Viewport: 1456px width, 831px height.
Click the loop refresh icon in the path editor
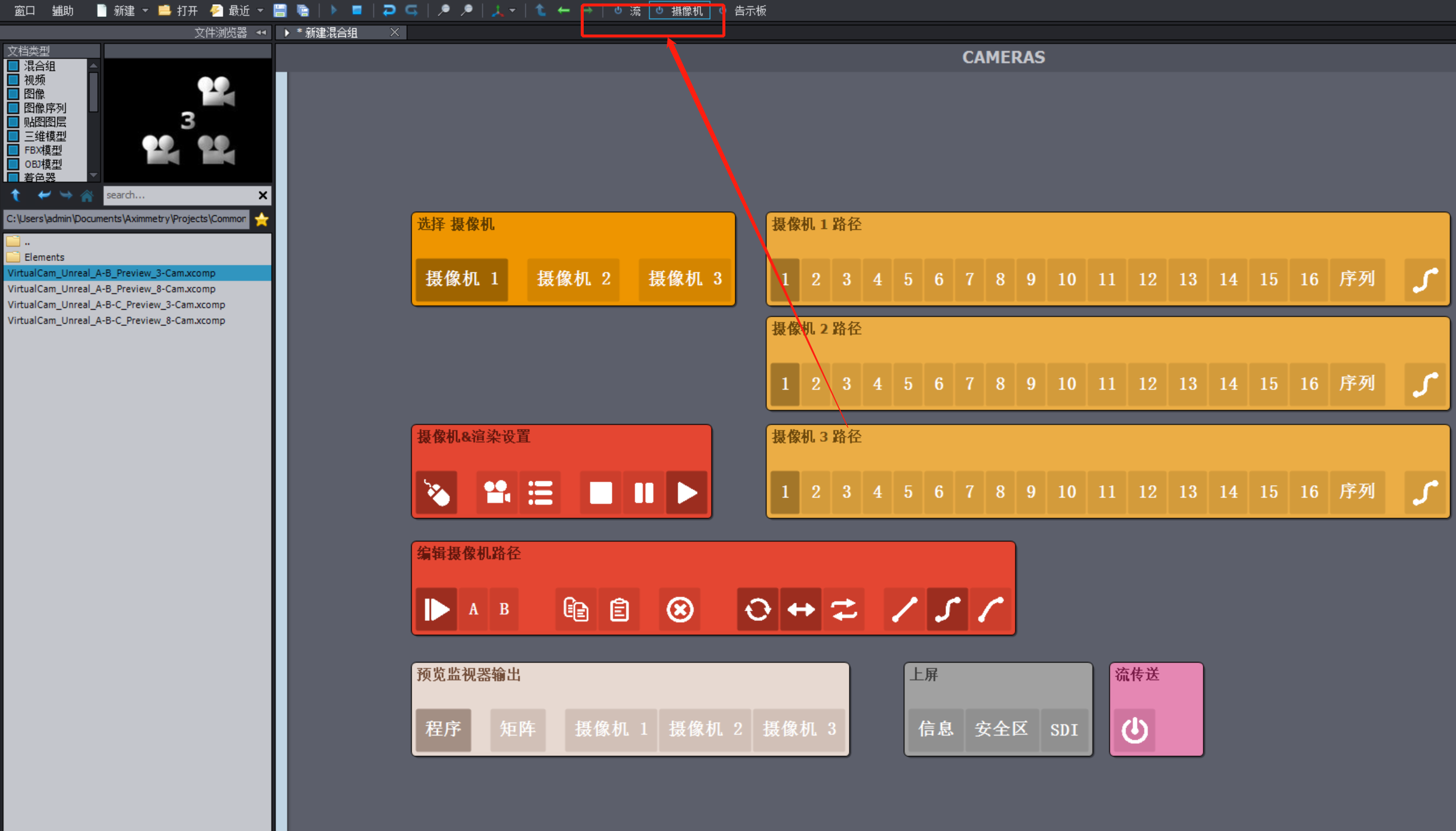click(757, 610)
